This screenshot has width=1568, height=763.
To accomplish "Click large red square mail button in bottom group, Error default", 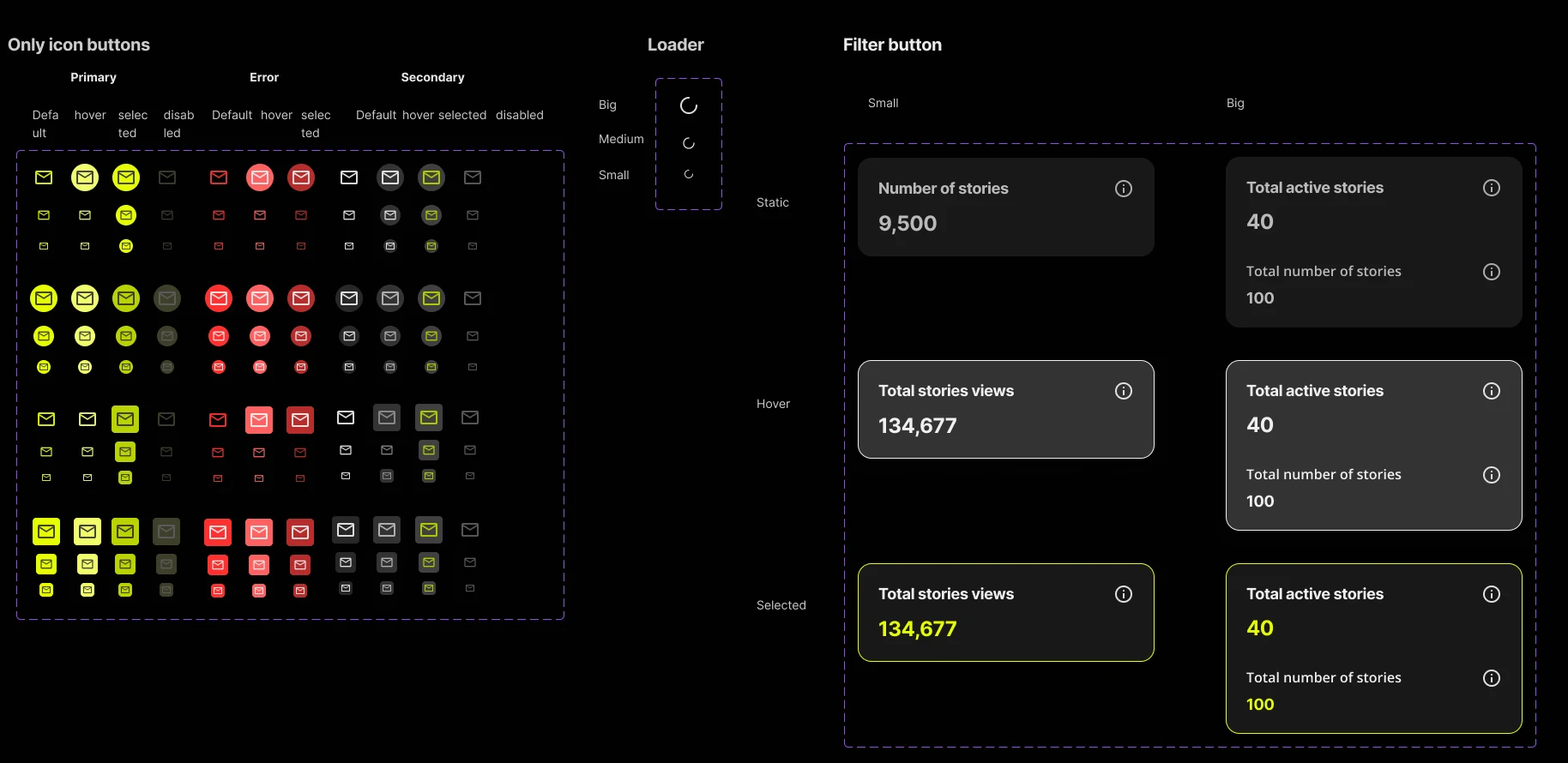I will pyautogui.click(x=218, y=532).
